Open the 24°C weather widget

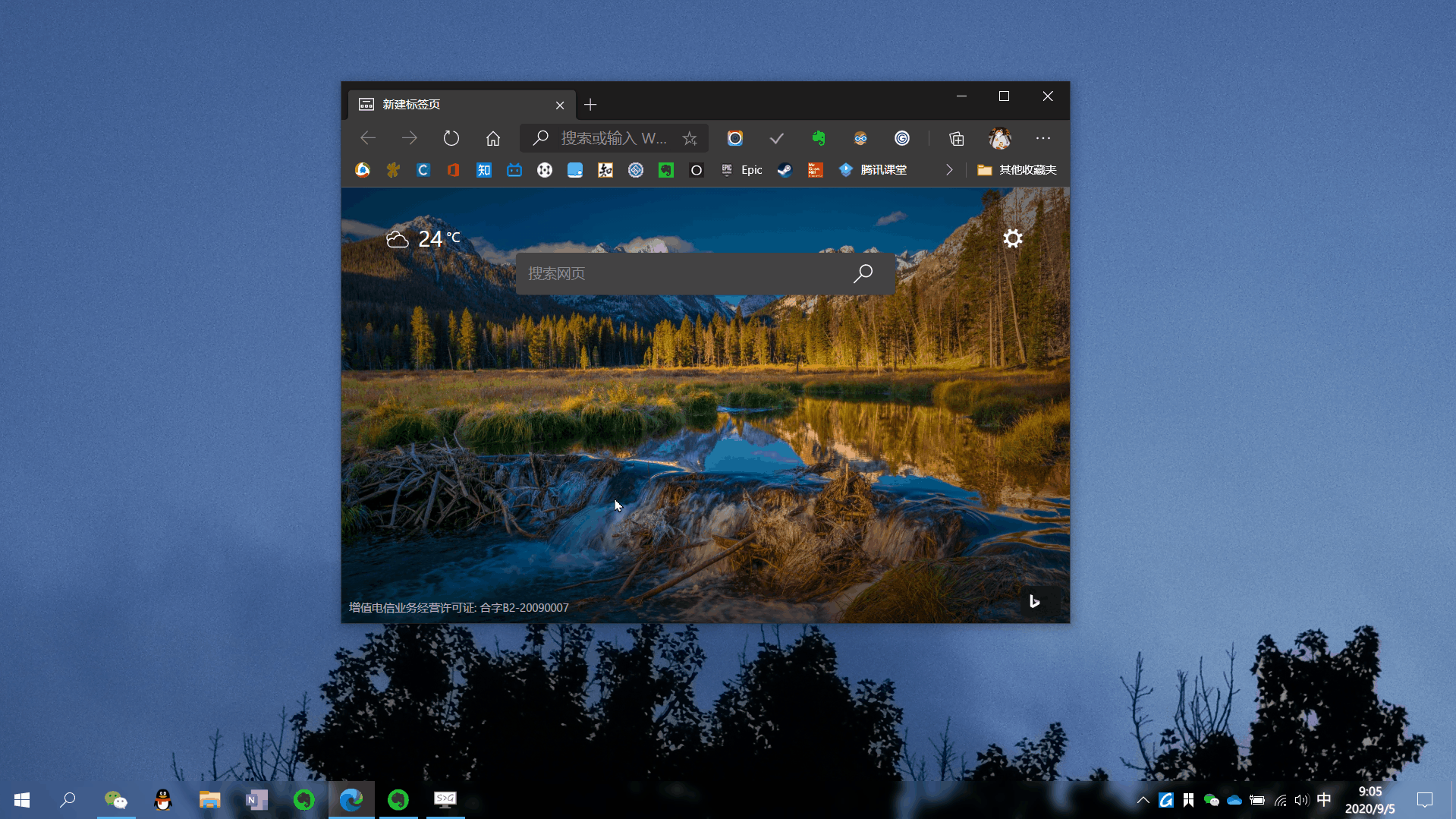coord(423,239)
